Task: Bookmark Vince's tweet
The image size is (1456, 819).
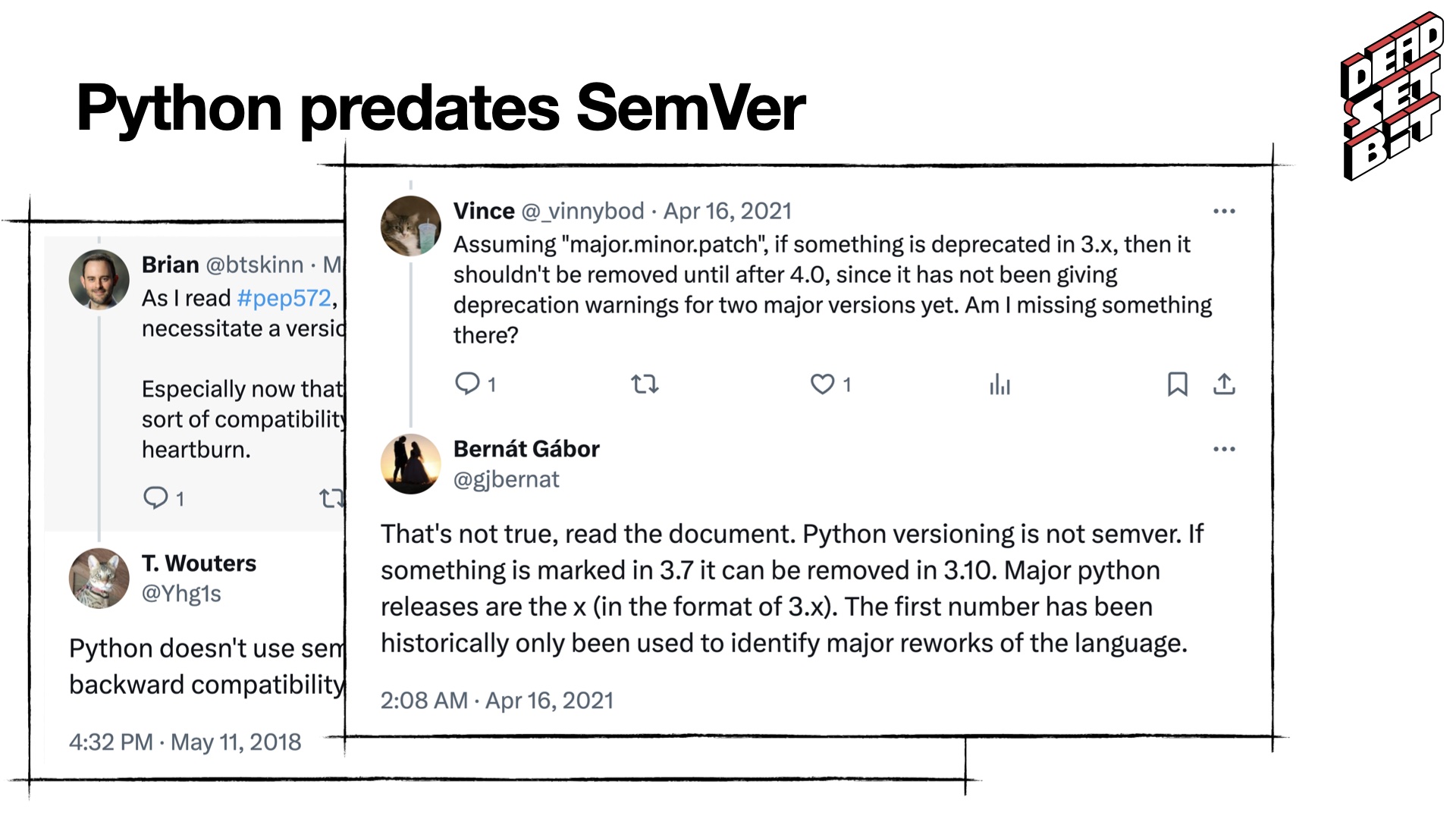Action: click(1177, 384)
